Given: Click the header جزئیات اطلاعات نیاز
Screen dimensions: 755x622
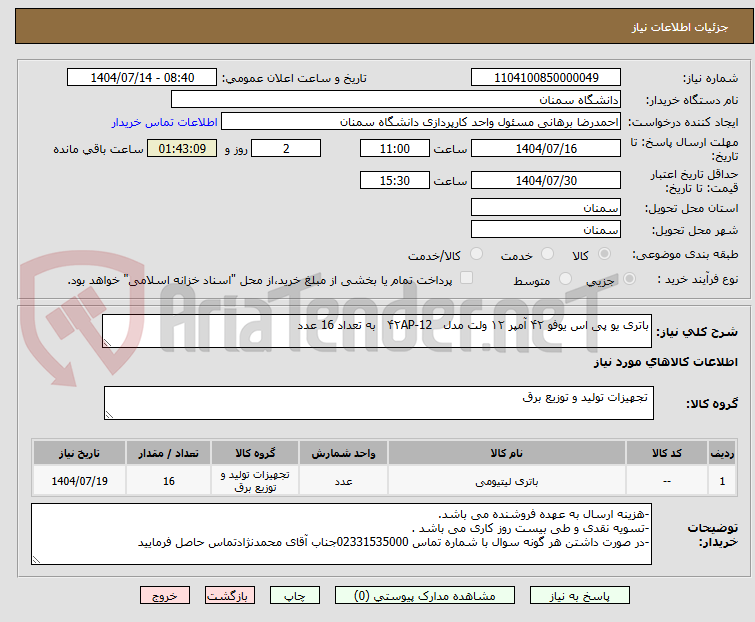Looking at the screenshot, I should pyautogui.click(x=679, y=27).
